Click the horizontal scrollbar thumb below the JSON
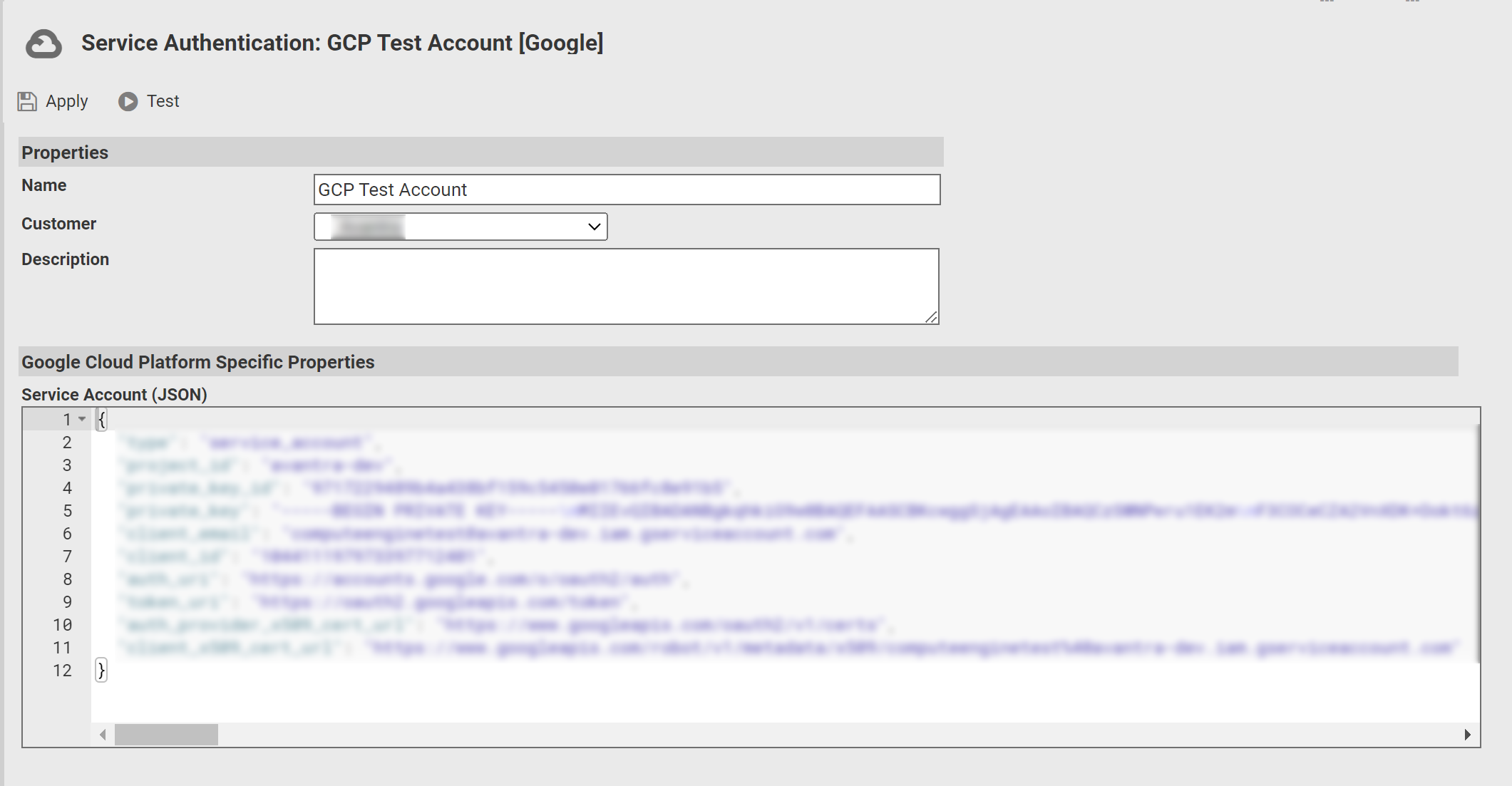Viewport: 1512px width, 786px height. point(166,734)
